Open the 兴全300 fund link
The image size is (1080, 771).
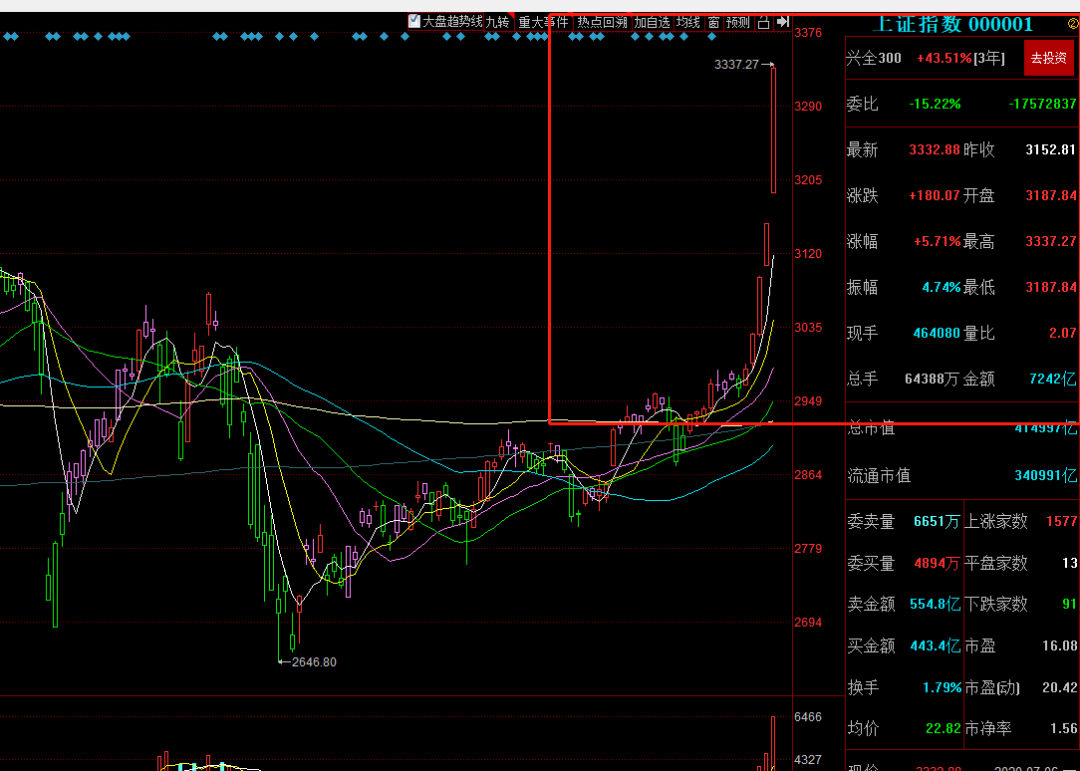coord(873,58)
